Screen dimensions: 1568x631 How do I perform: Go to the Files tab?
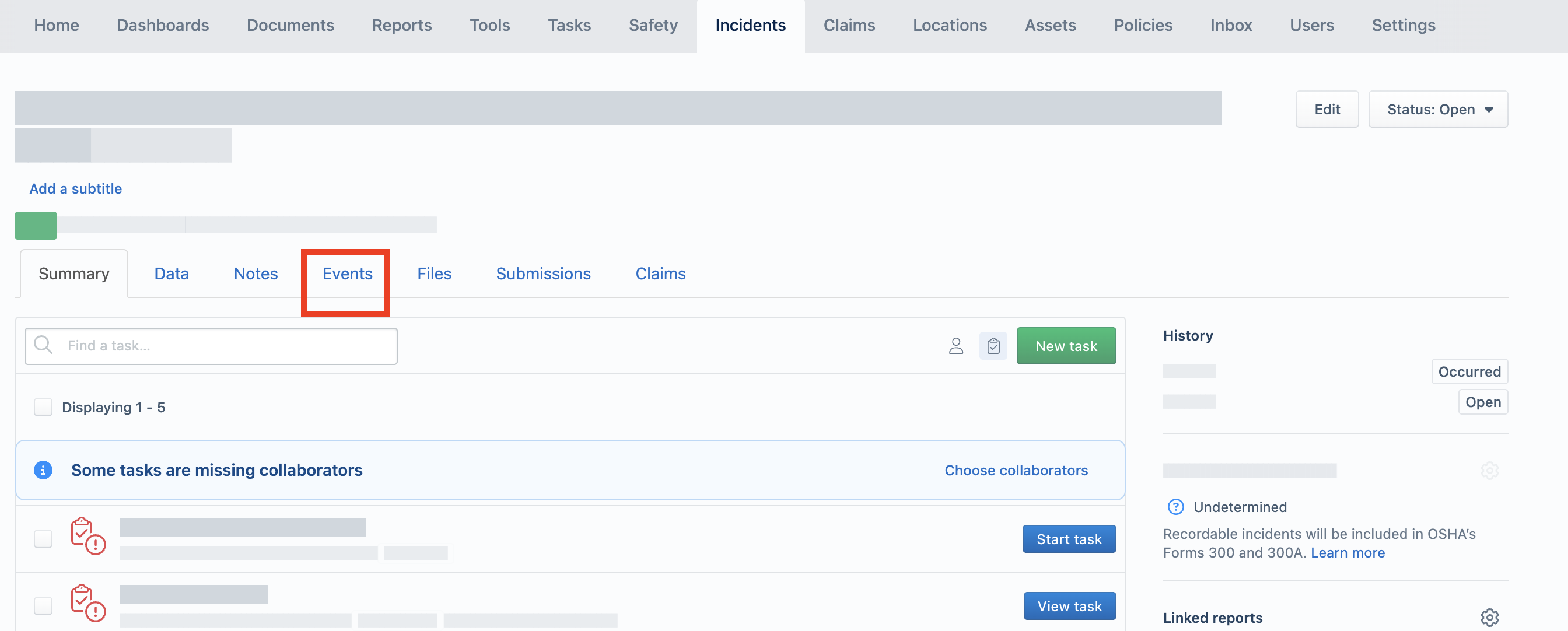pyautogui.click(x=433, y=274)
